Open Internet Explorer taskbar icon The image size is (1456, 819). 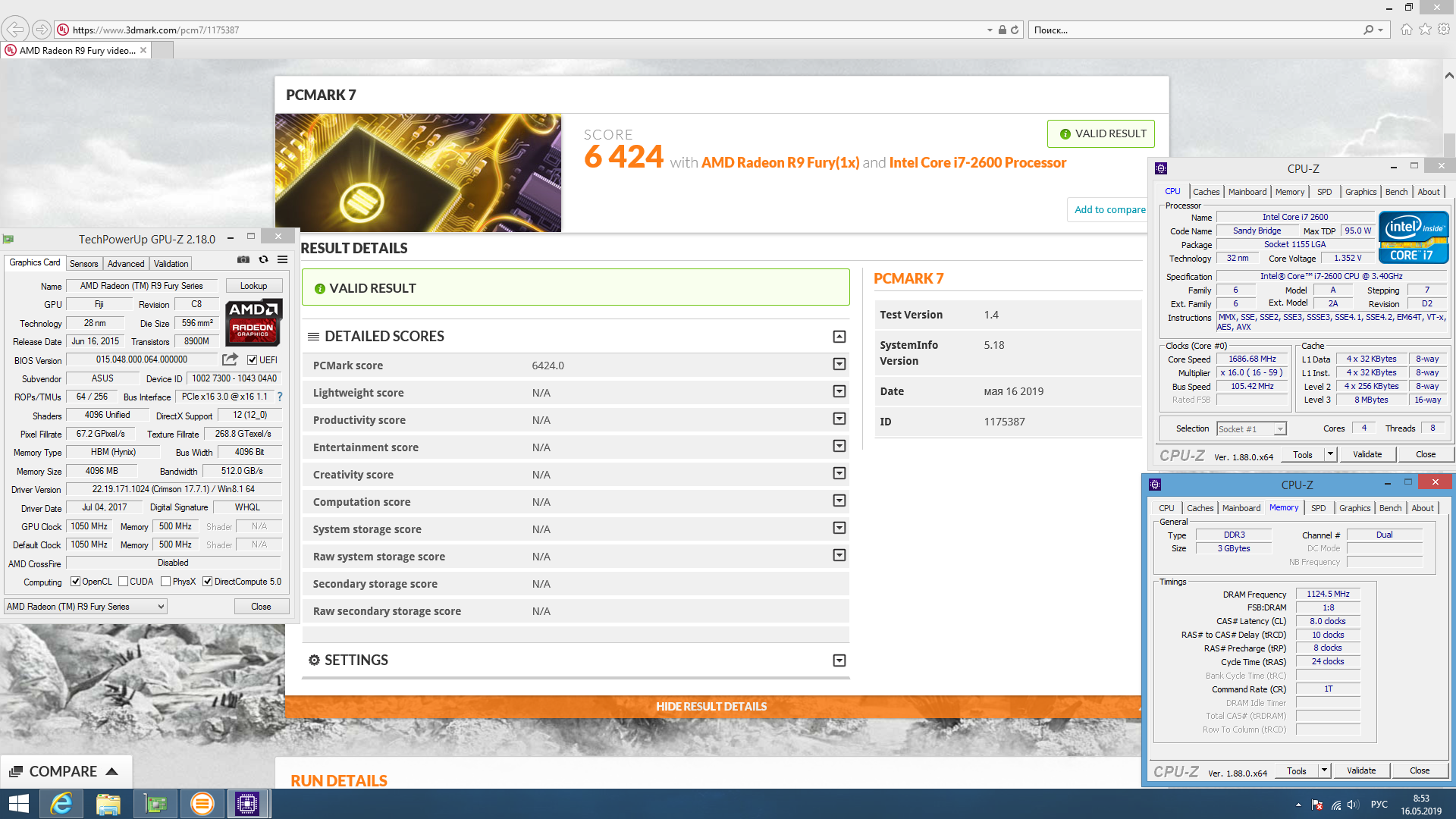(x=61, y=804)
